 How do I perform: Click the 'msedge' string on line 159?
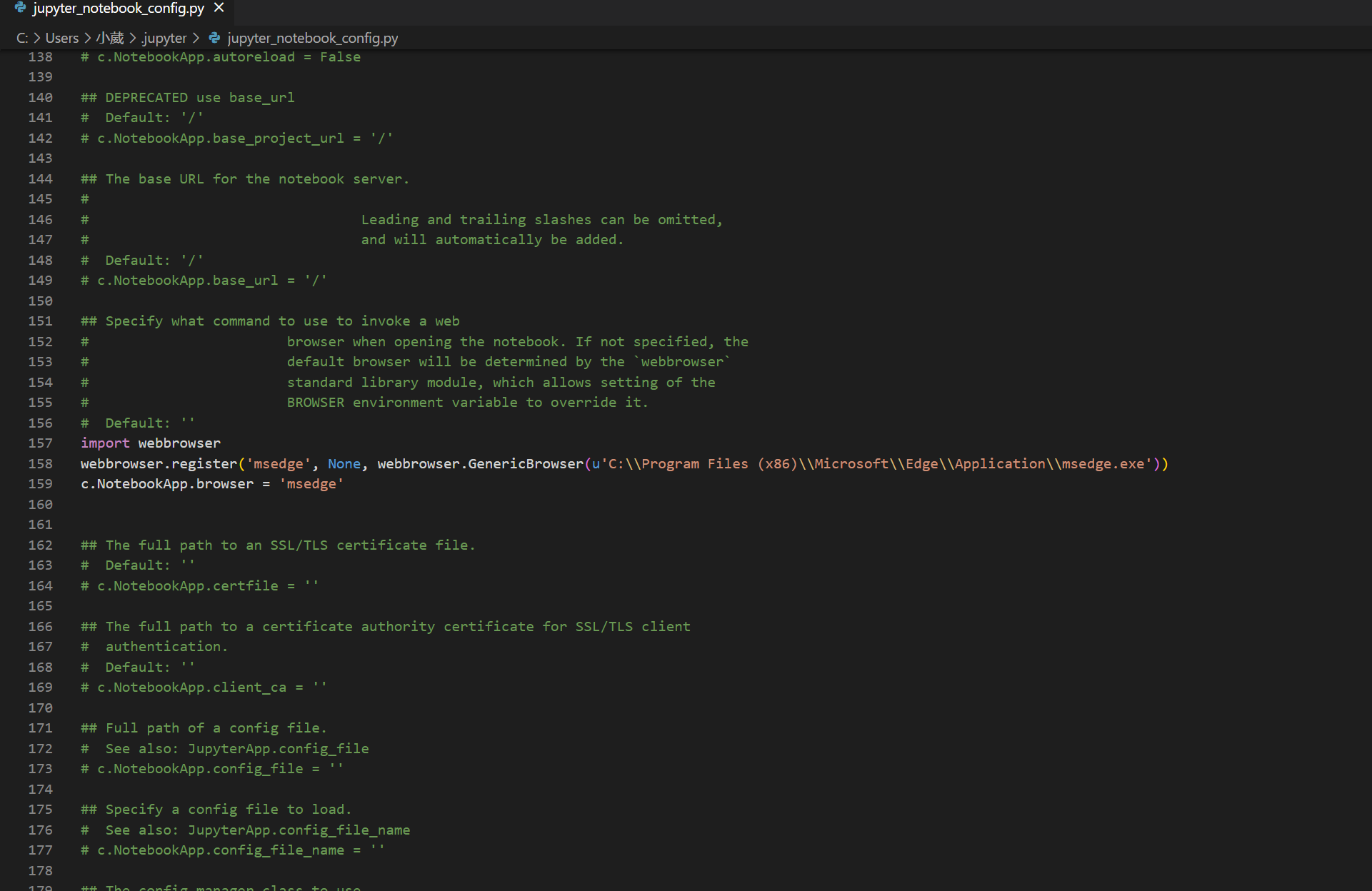click(311, 484)
